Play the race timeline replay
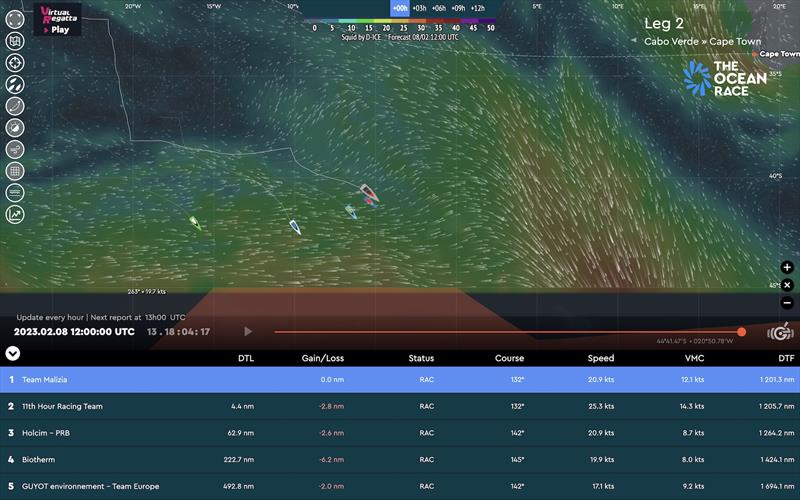Screen dimensions: 800x500 click(247, 332)
